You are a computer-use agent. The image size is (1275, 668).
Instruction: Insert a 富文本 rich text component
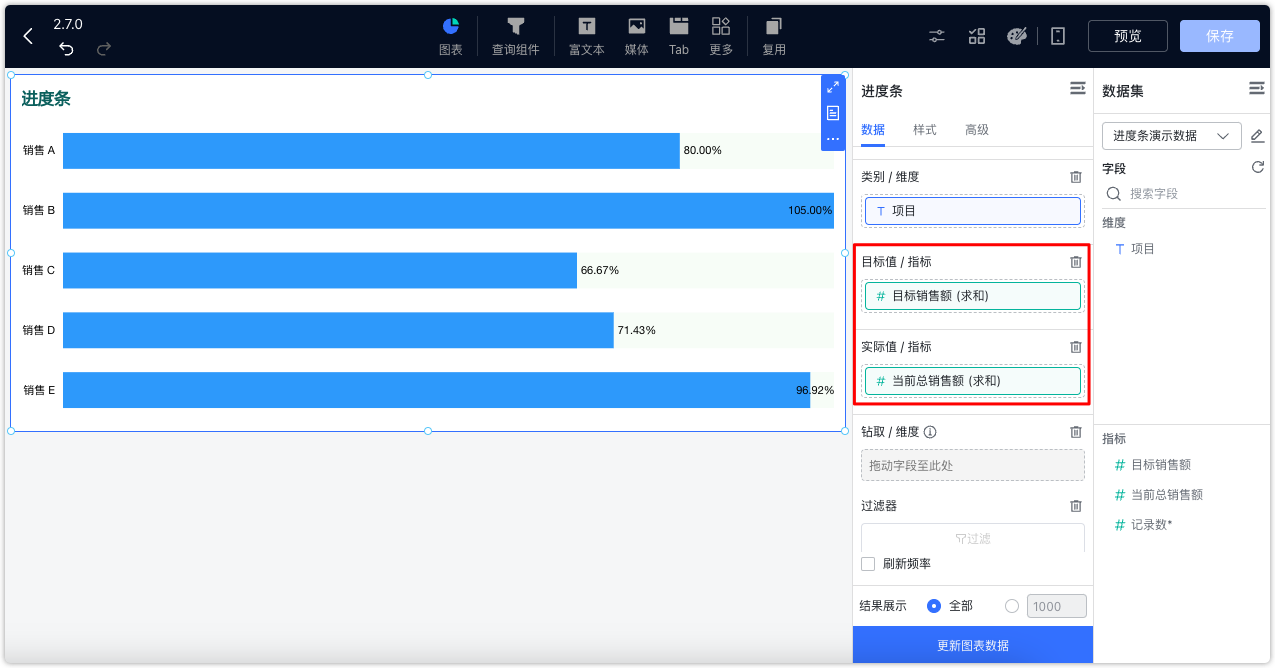586,35
